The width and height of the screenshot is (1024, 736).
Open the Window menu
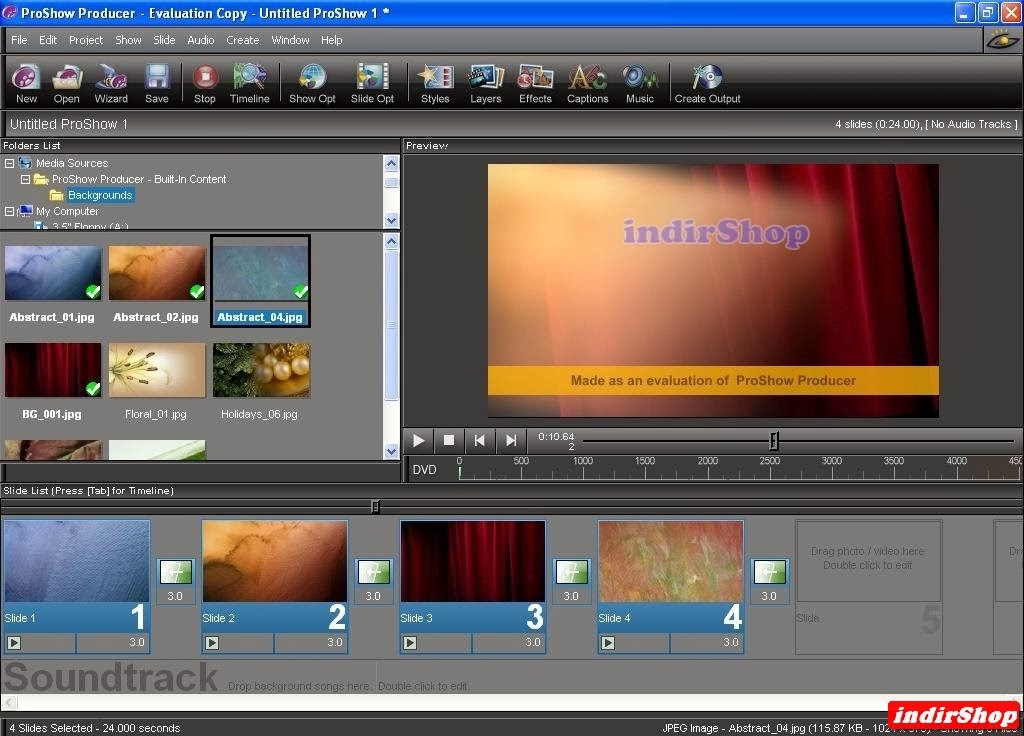[x=290, y=40]
